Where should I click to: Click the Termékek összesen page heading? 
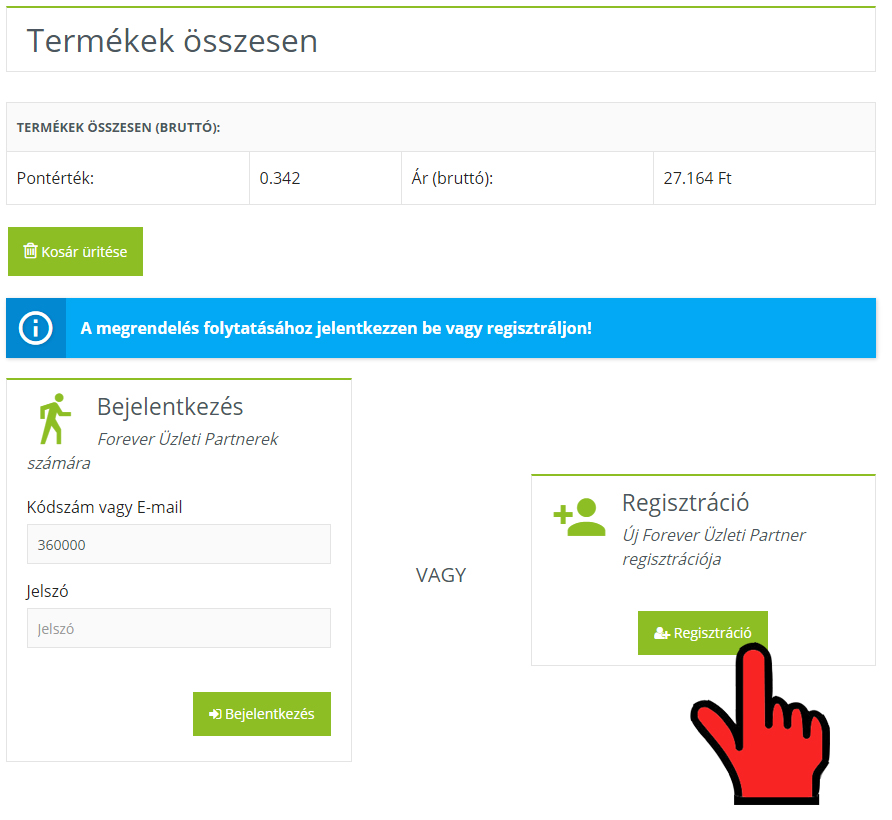tap(172, 41)
